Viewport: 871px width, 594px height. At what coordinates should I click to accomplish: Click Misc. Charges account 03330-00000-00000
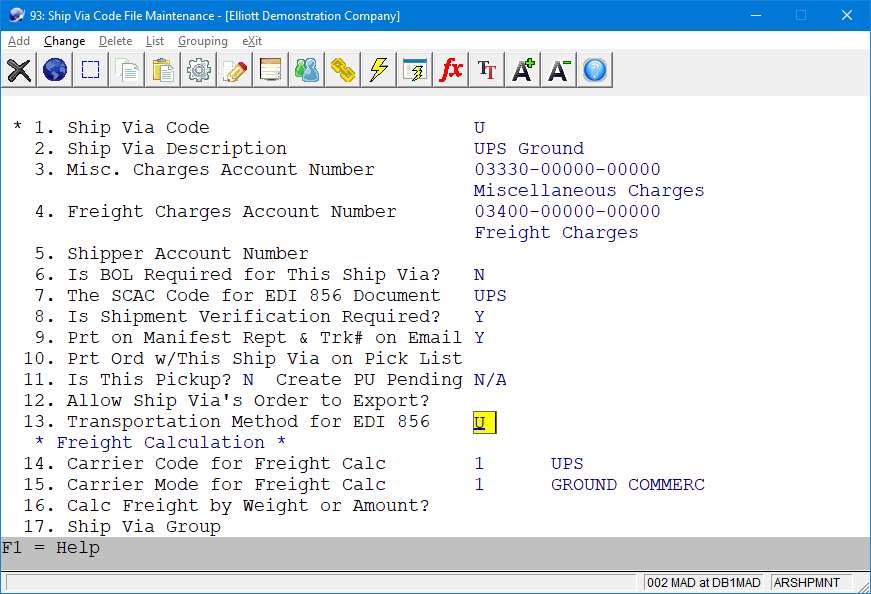coord(567,169)
